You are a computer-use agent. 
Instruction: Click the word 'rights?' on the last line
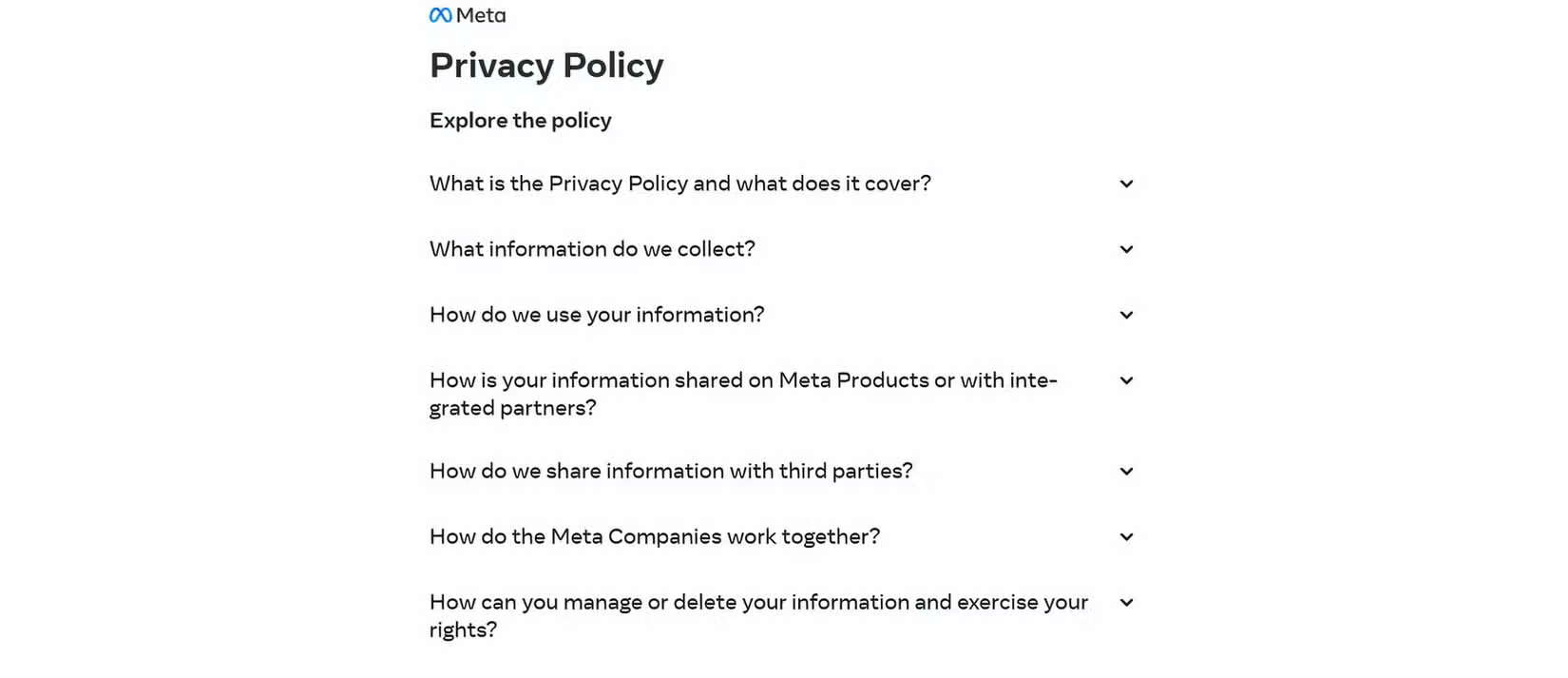(463, 630)
